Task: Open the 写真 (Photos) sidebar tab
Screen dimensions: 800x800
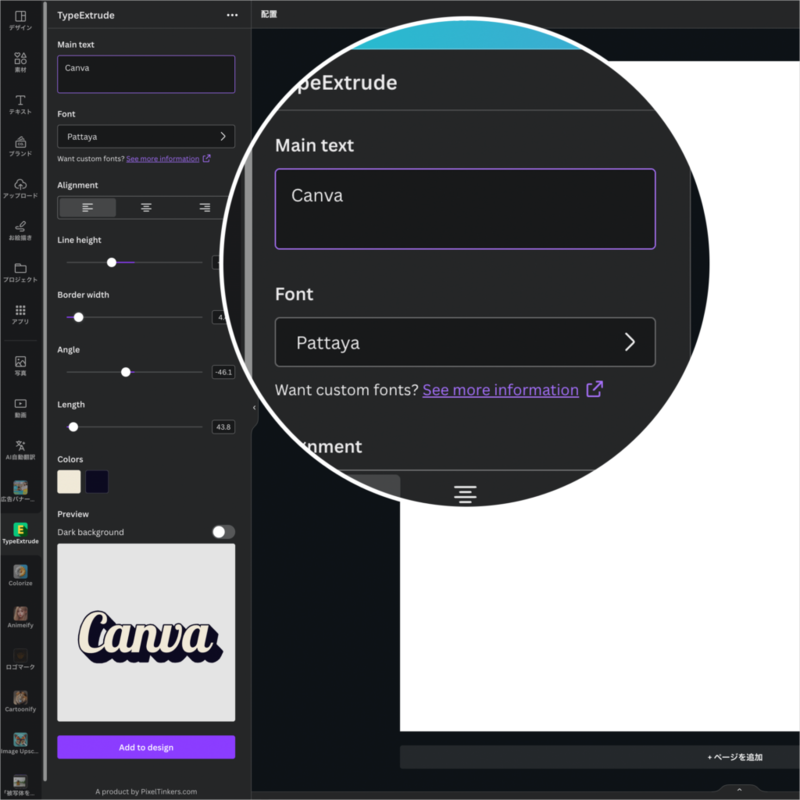Action: tap(20, 366)
